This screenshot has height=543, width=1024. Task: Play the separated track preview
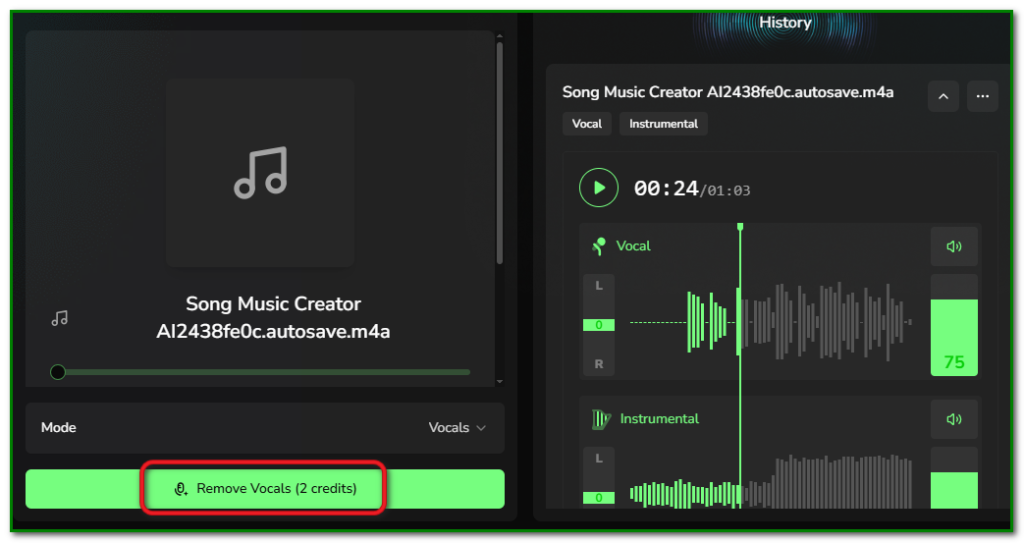pos(599,188)
